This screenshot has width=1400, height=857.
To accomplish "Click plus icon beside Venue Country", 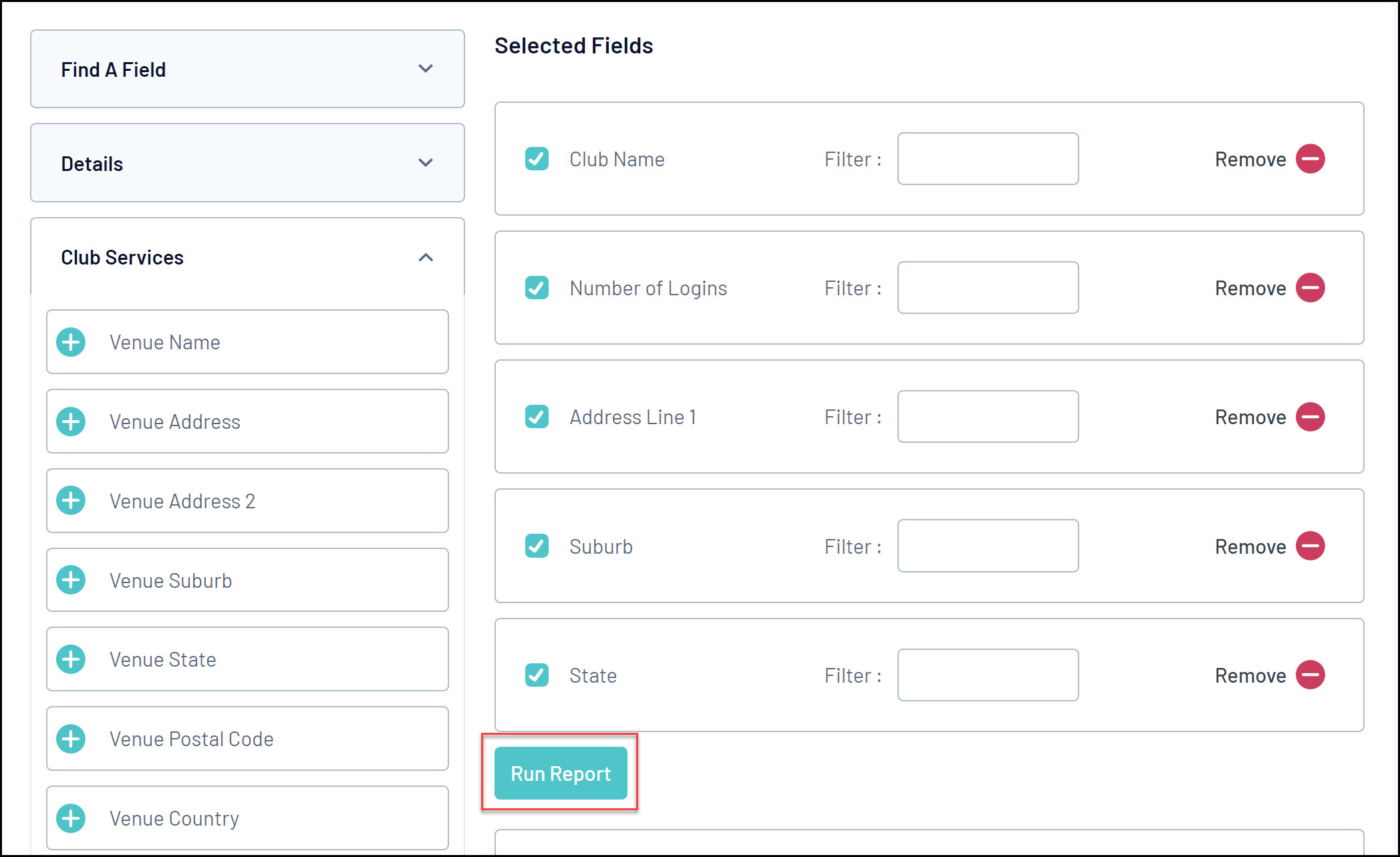I will coord(71,818).
